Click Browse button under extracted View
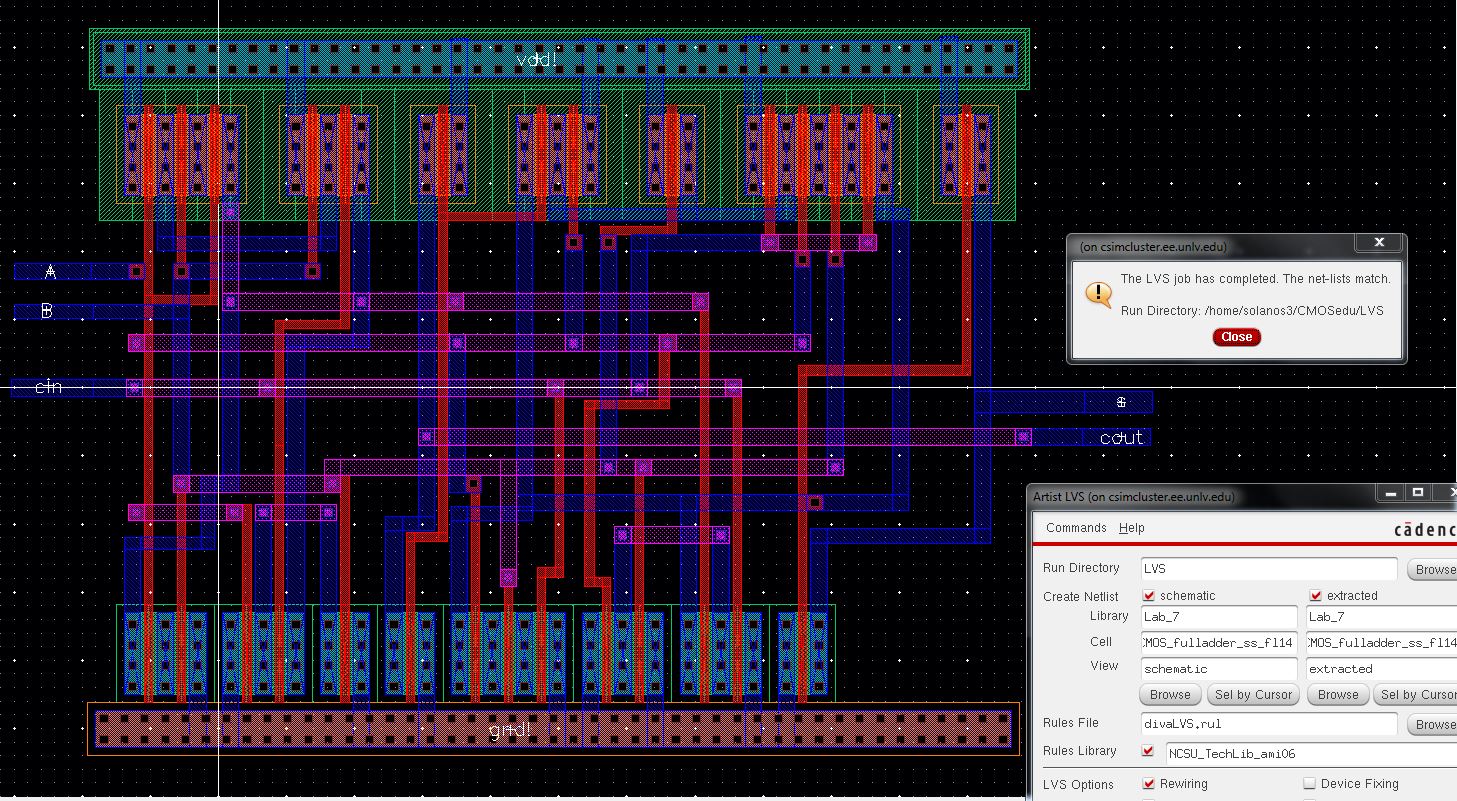This screenshot has height=801, width=1457. (1338, 695)
